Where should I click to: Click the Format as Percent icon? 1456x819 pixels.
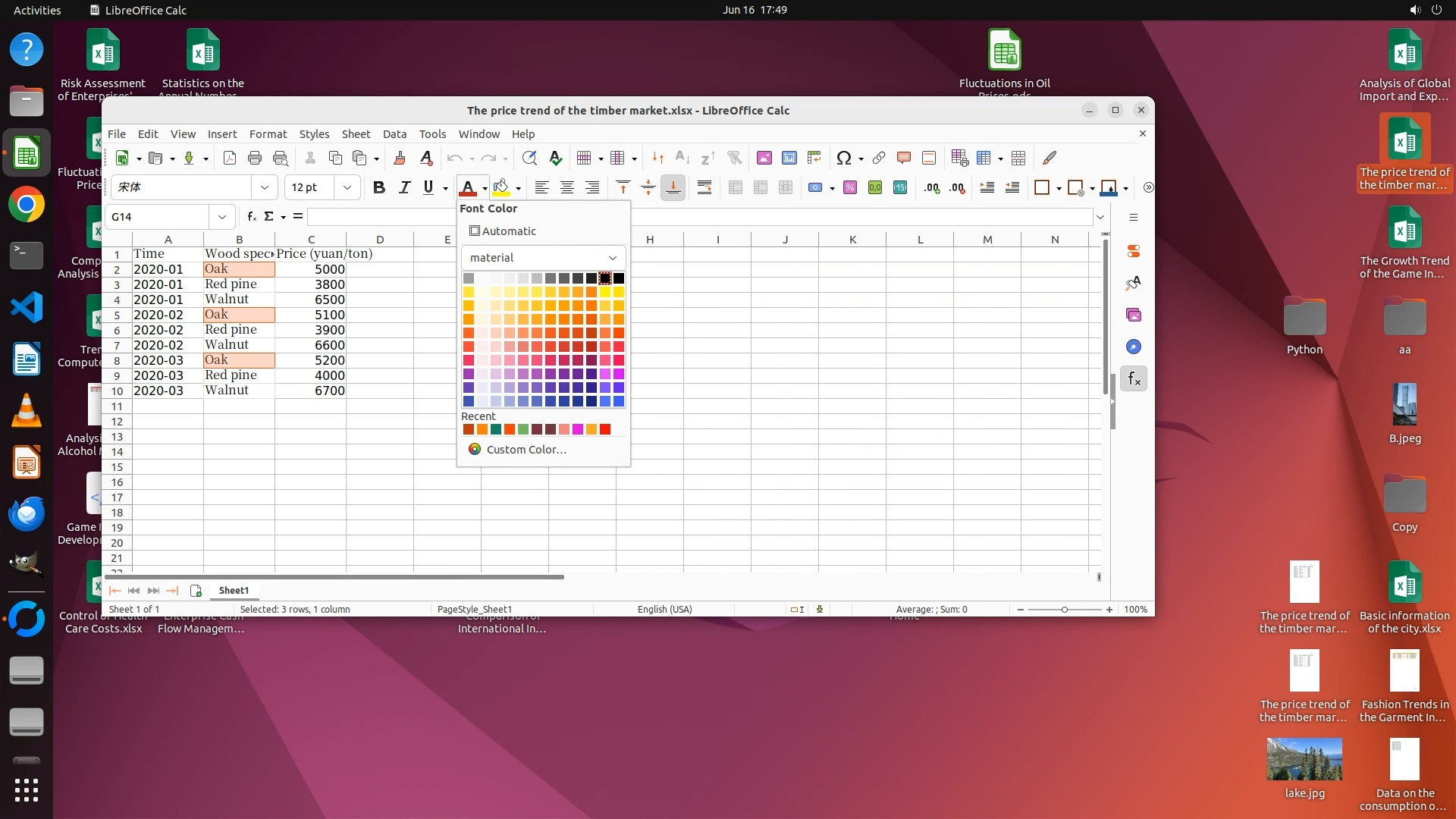click(x=850, y=187)
